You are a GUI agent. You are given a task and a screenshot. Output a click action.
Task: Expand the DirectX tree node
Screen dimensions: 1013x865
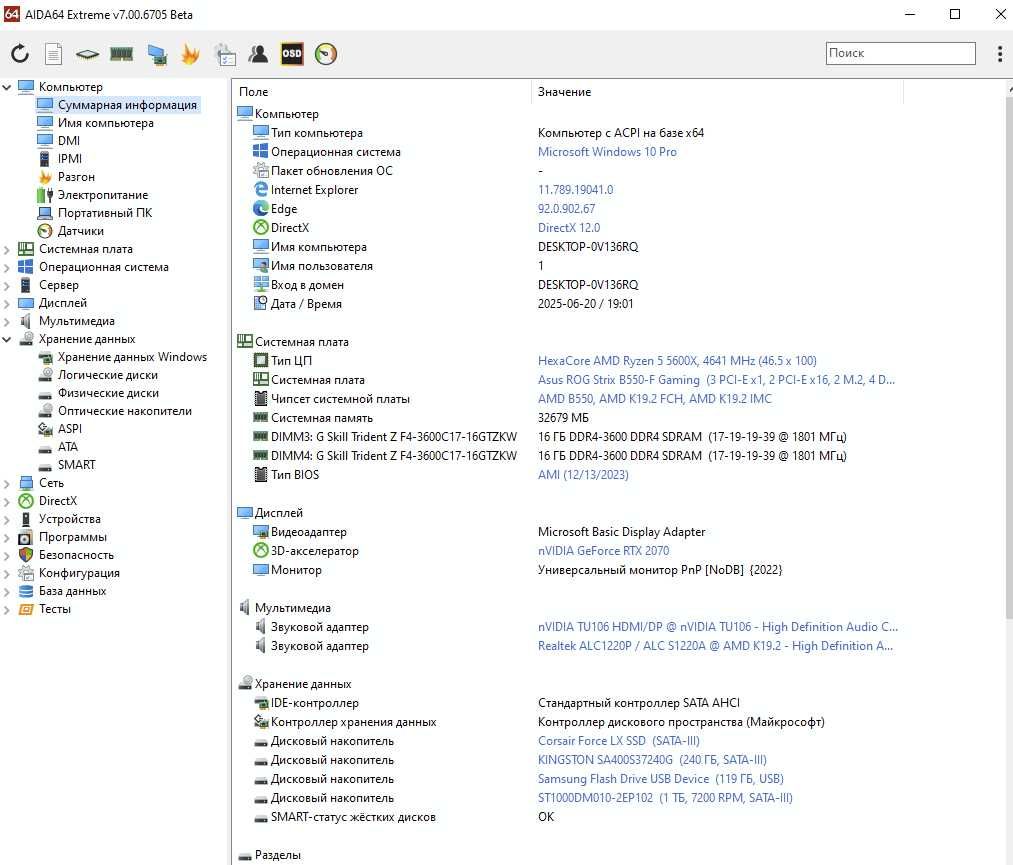pos(7,501)
